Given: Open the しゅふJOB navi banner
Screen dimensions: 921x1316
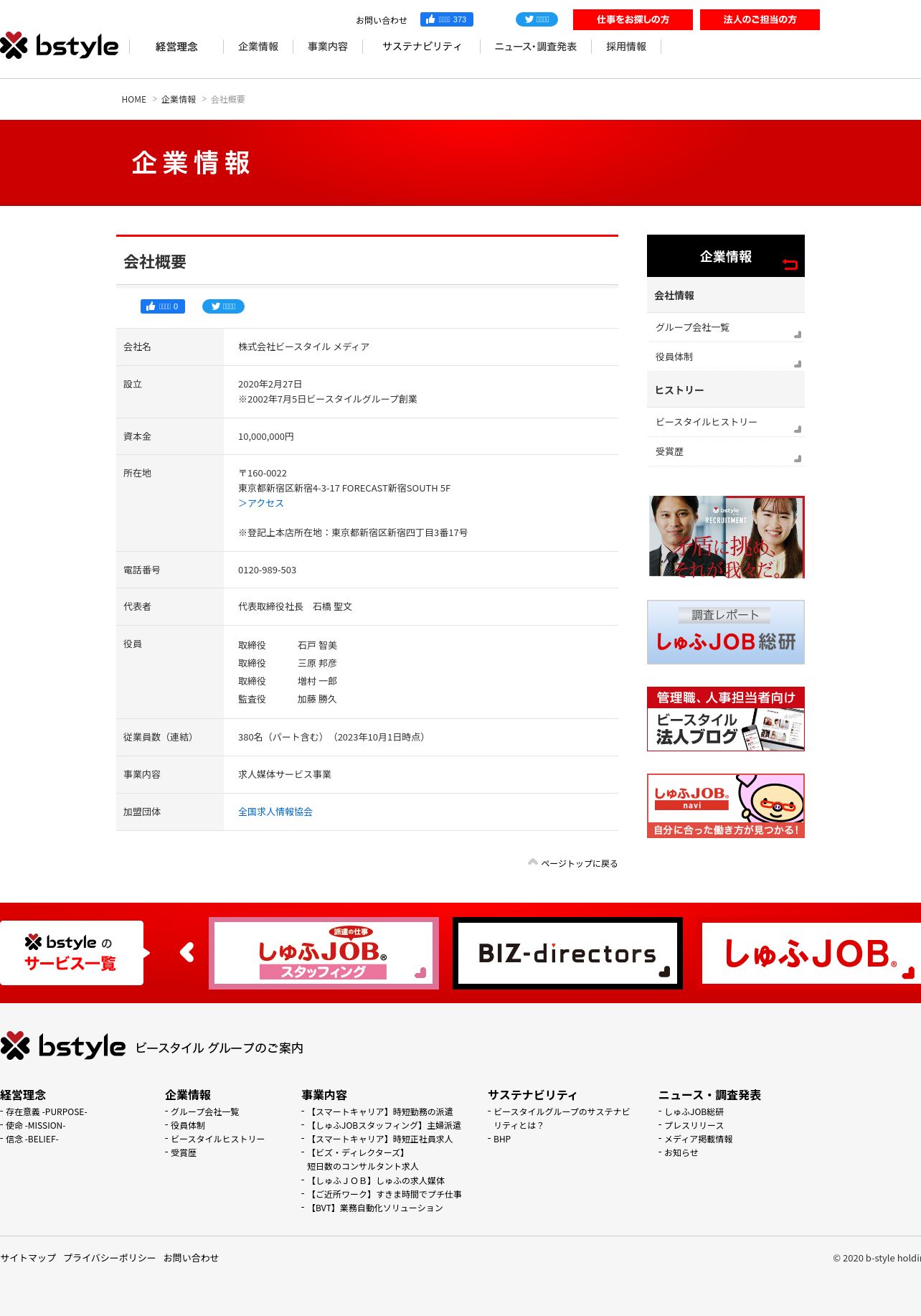Looking at the screenshot, I should (726, 806).
